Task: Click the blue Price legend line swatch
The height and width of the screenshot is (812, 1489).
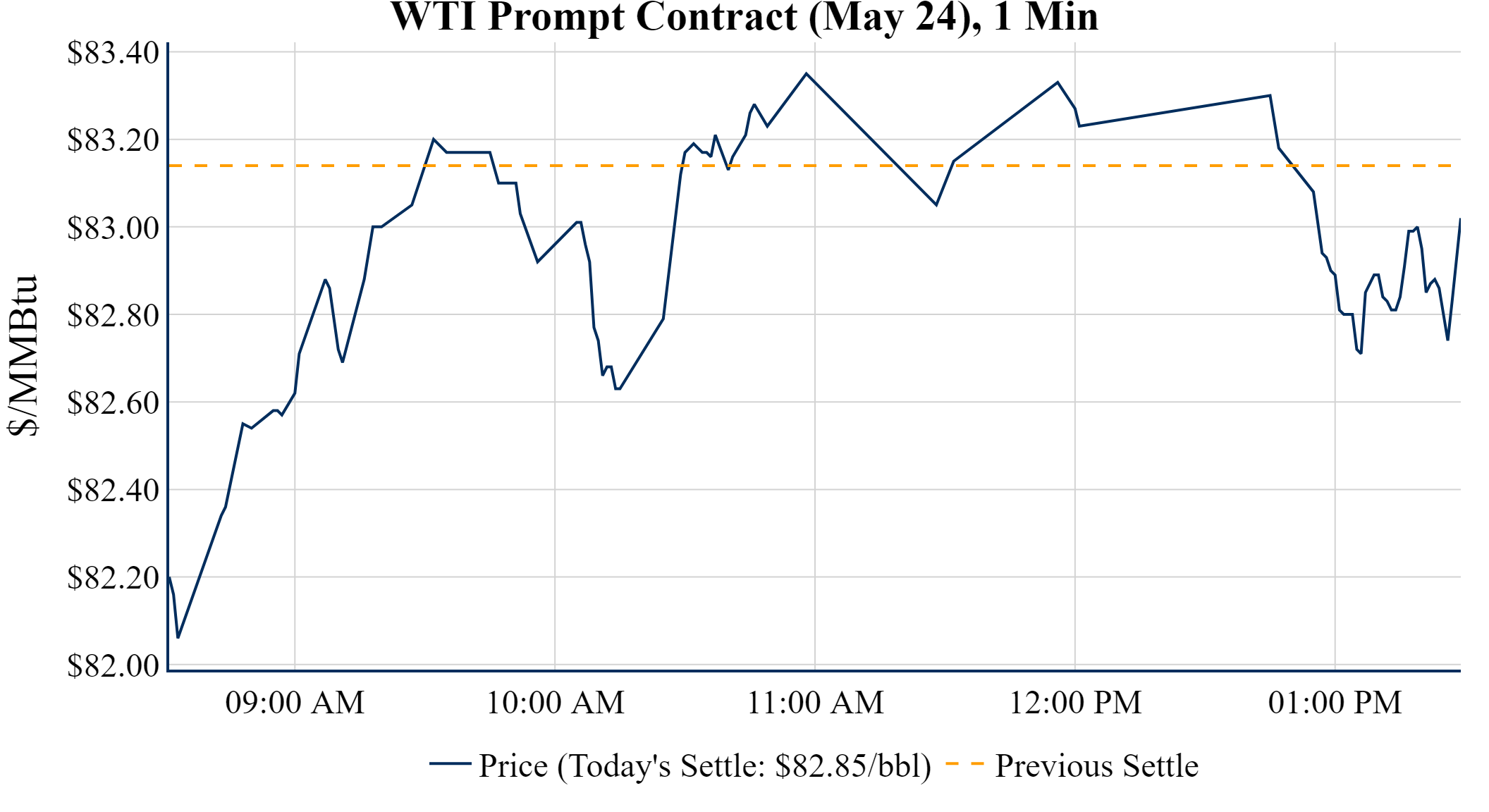Action: [450, 763]
